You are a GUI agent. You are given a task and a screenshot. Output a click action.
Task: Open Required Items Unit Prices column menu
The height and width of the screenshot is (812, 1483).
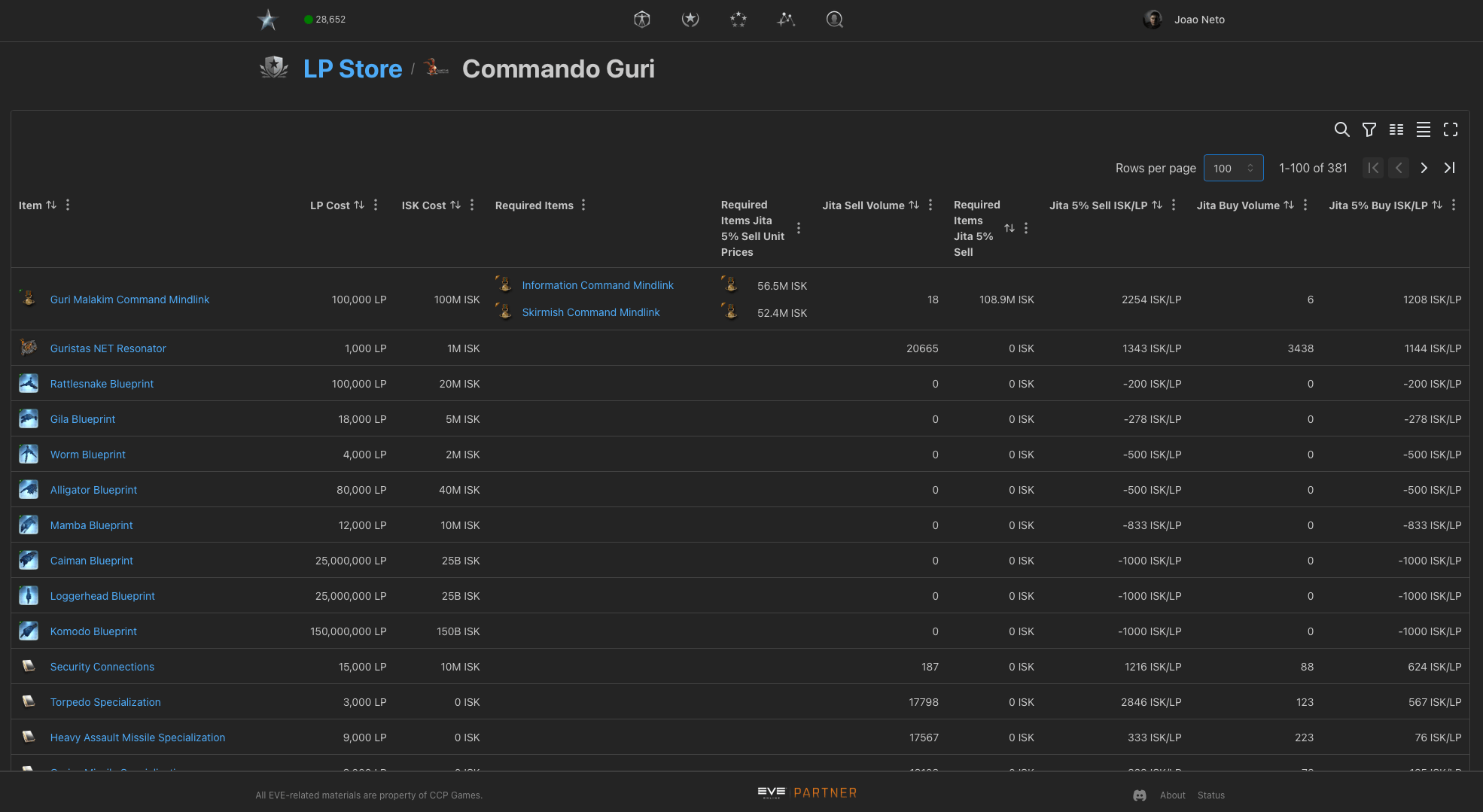click(799, 228)
